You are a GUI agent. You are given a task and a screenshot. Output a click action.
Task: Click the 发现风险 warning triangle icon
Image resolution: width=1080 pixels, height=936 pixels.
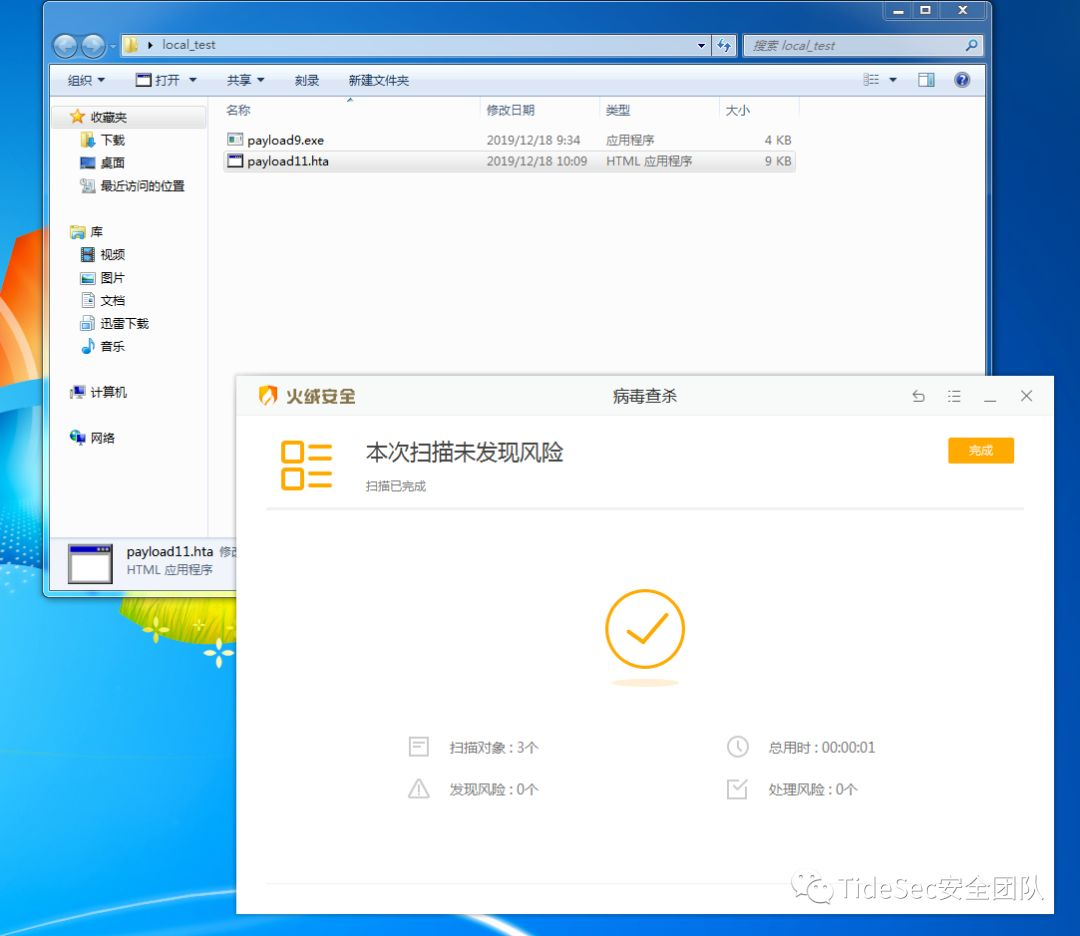419,789
